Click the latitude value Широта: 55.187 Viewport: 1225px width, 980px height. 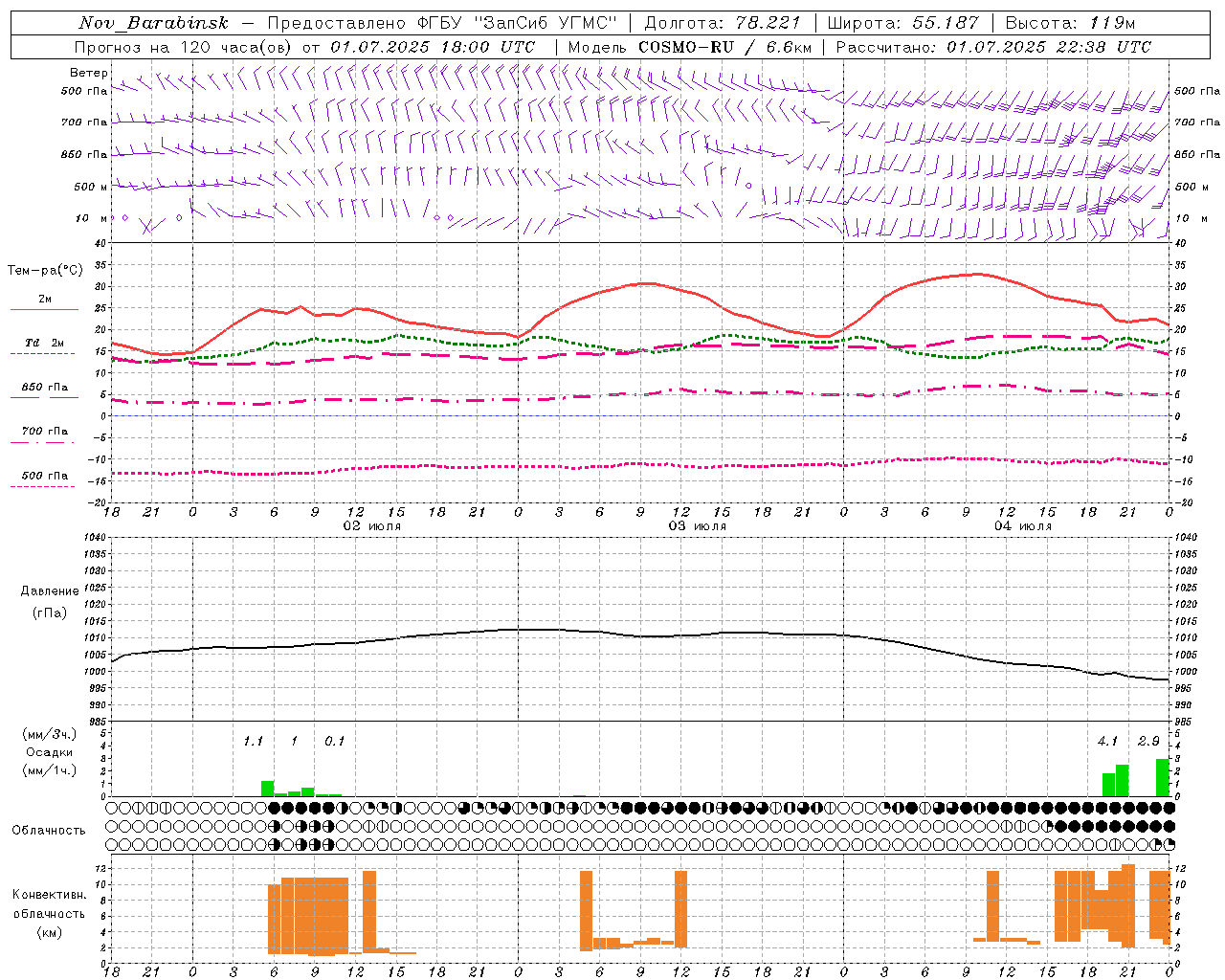point(903,23)
